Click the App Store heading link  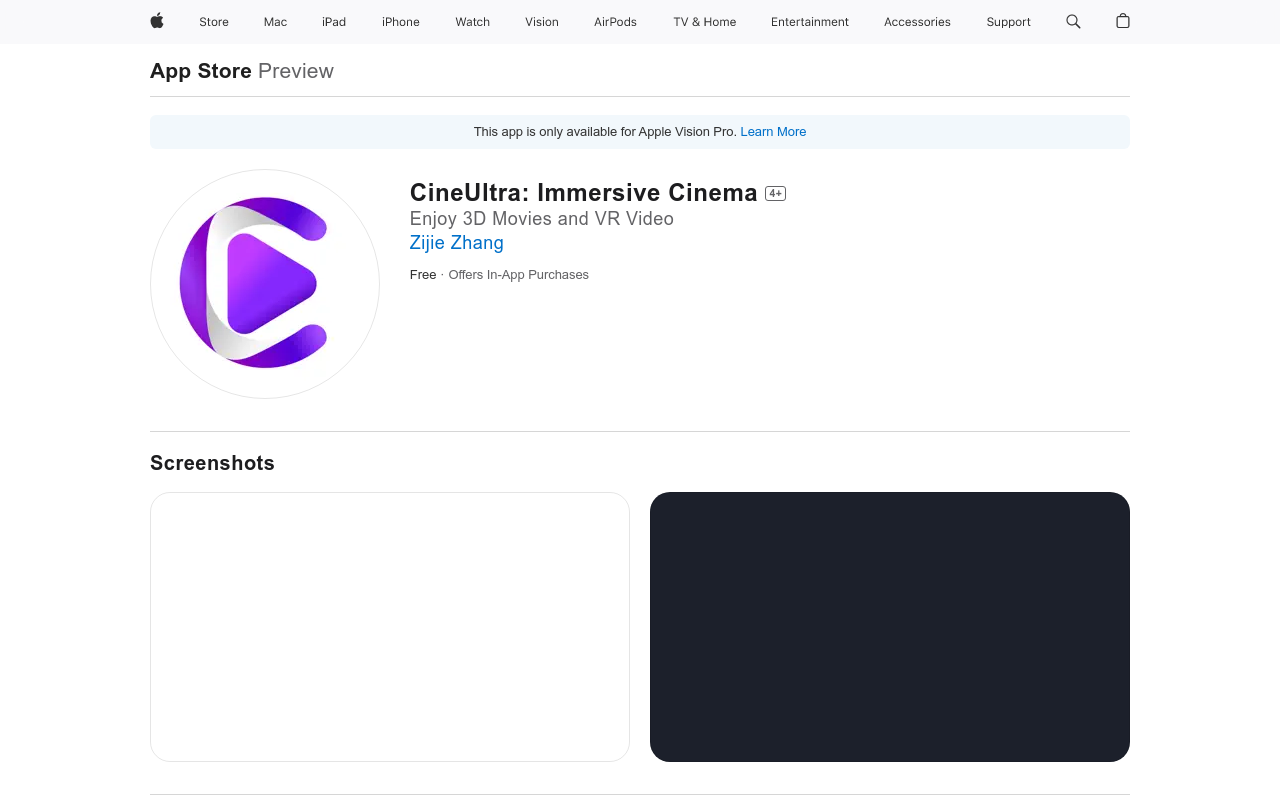pyautogui.click(x=201, y=71)
